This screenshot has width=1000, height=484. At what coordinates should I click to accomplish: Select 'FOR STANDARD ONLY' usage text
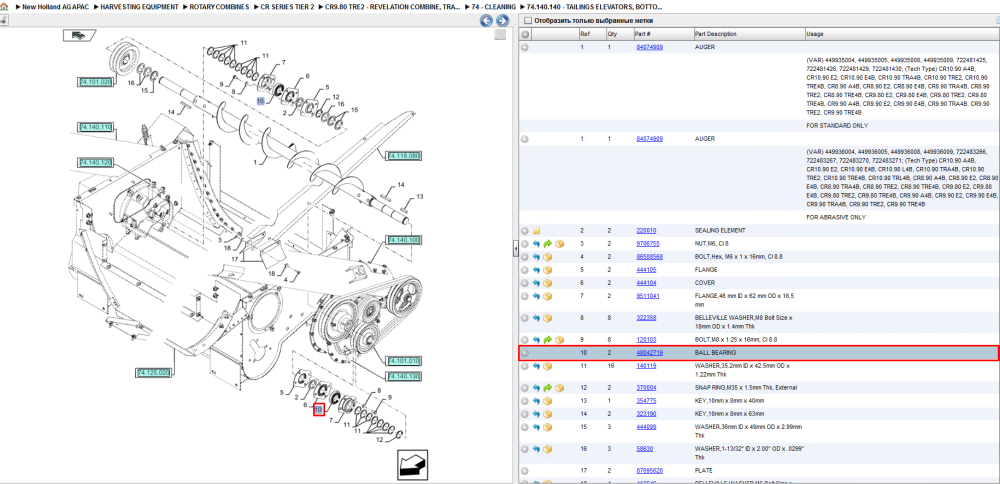837,126
